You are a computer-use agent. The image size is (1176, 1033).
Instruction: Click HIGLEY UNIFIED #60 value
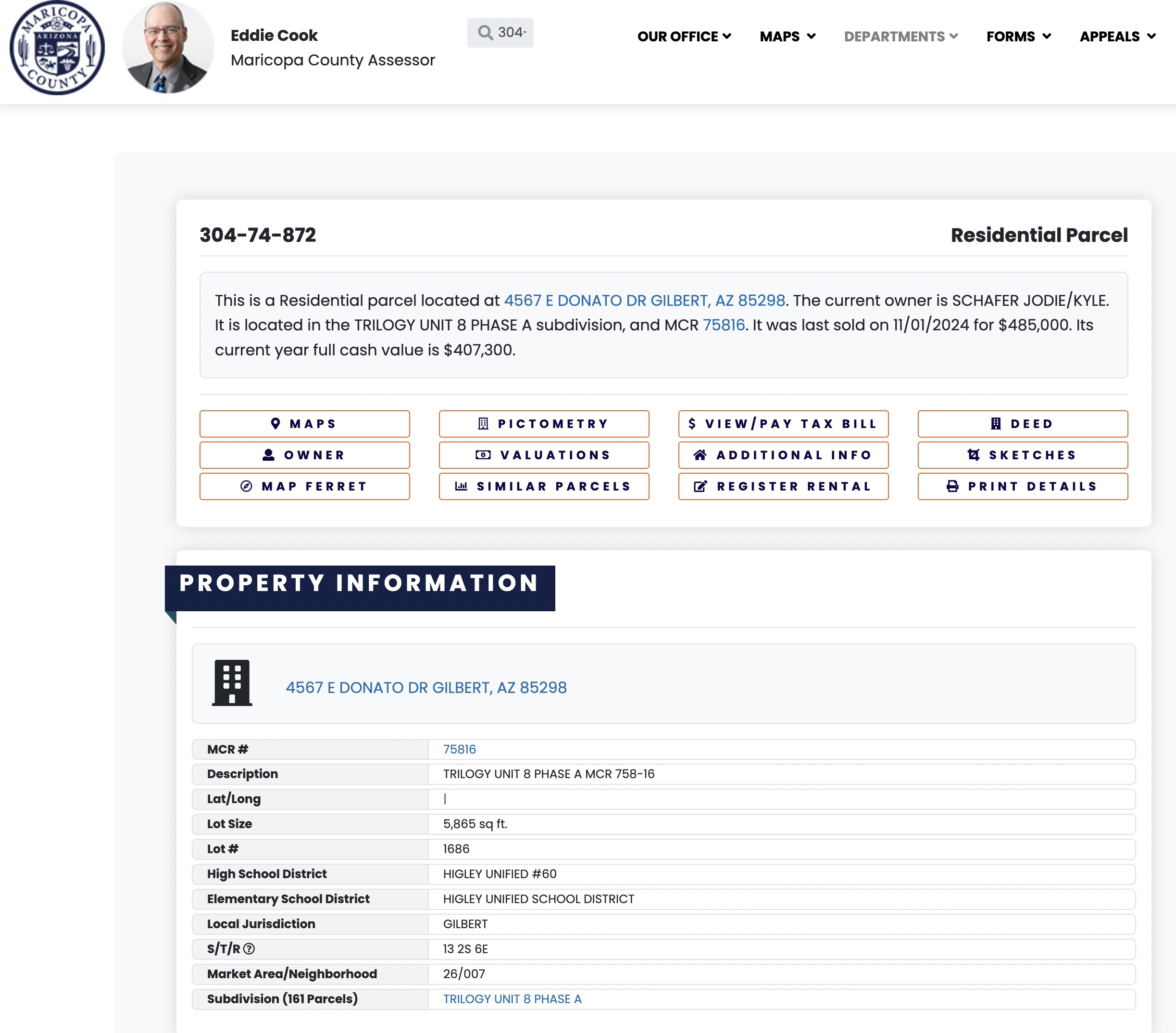coord(500,874)
